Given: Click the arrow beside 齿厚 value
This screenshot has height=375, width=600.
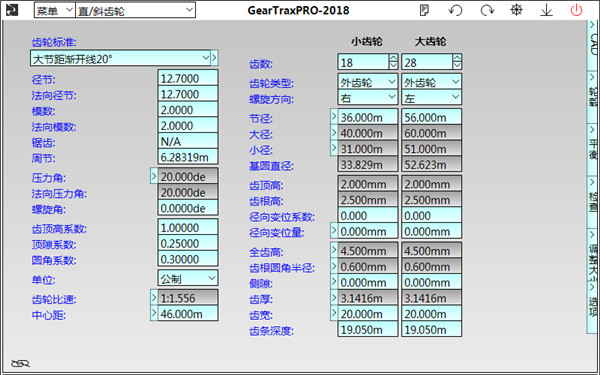Looking at the screenshot, I should point(334,297).
